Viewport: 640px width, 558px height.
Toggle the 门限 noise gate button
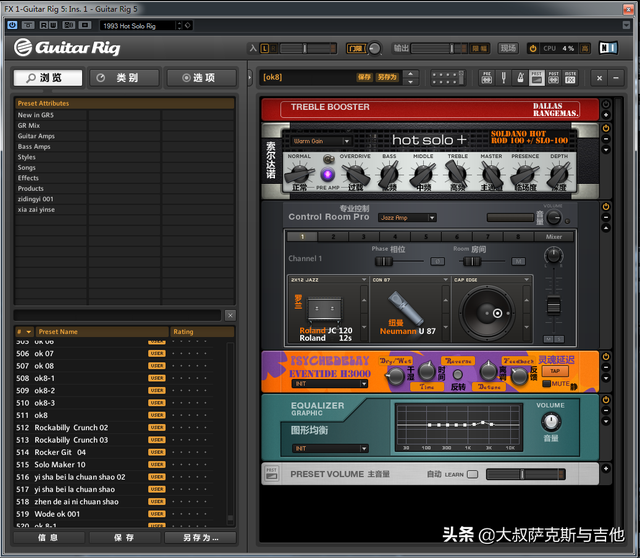coord(356,49)
